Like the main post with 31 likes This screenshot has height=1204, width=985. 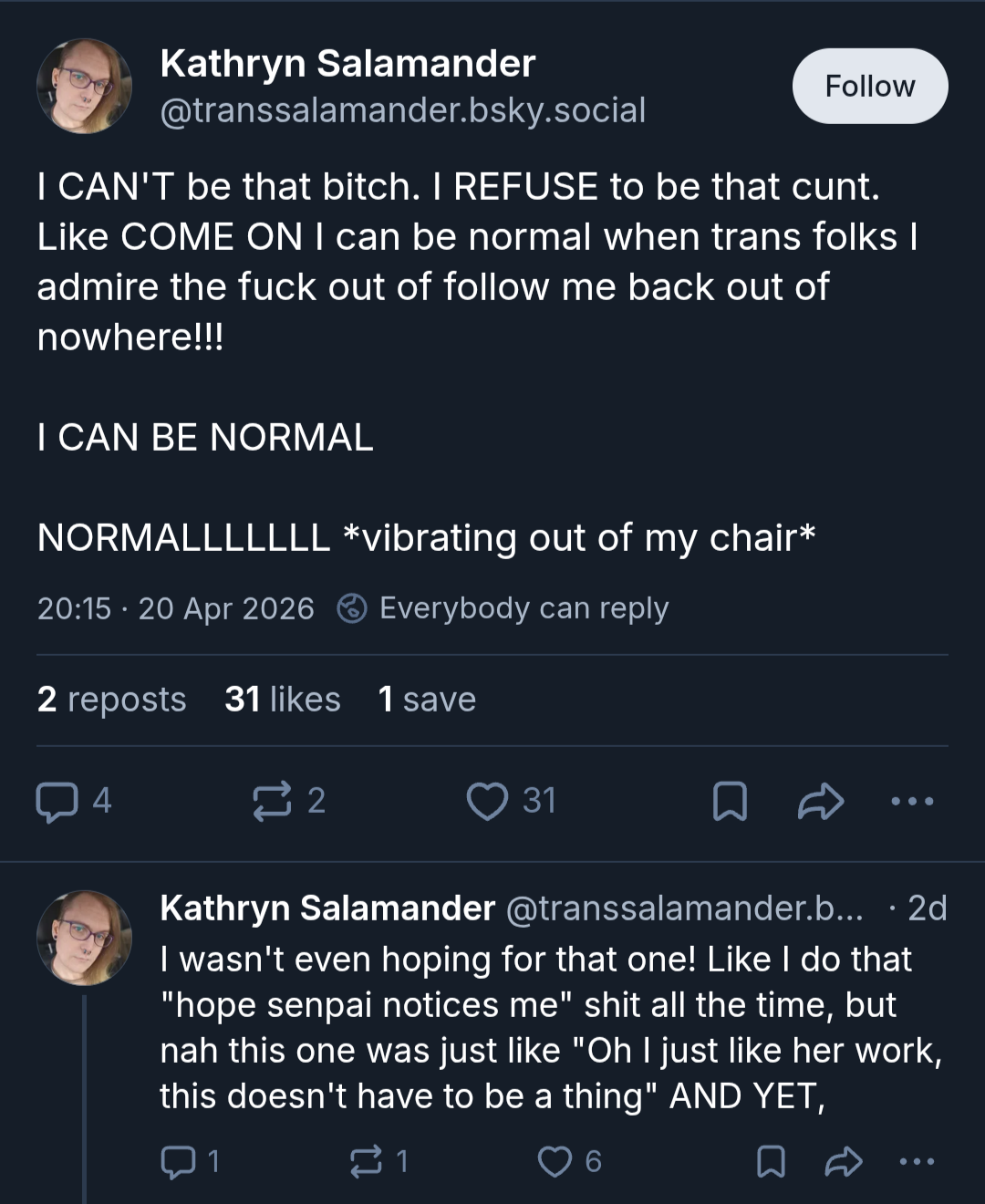click(x=511, y=801)
